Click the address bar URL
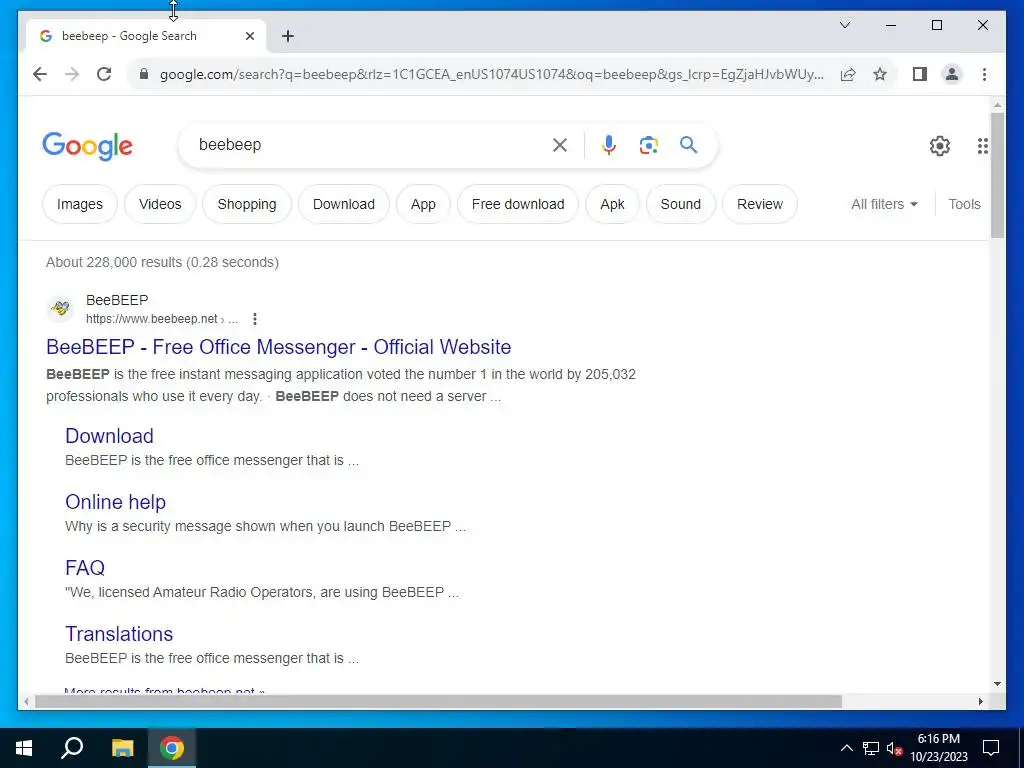Viewport: 1024px width, 768px height. [491, 74]
